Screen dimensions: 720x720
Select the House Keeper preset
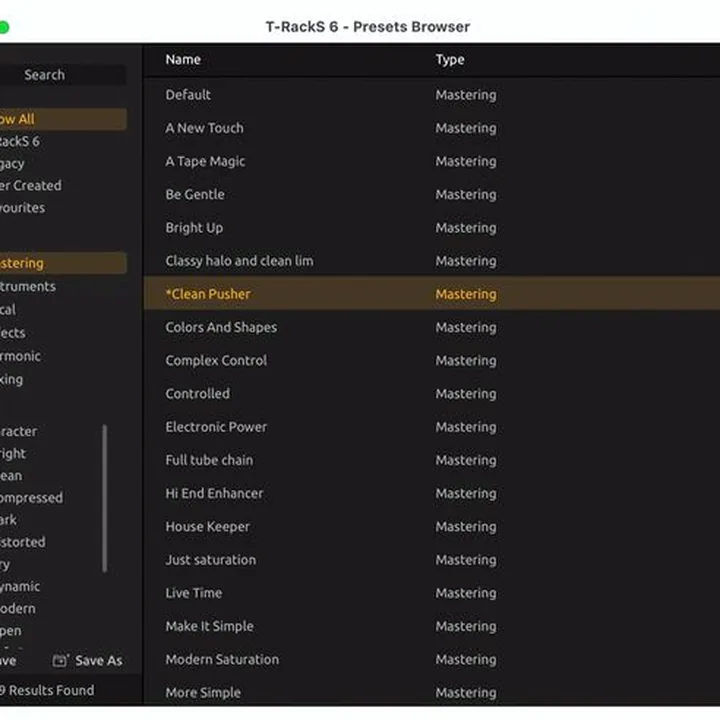pyautogui.click(x=432, y=527)
